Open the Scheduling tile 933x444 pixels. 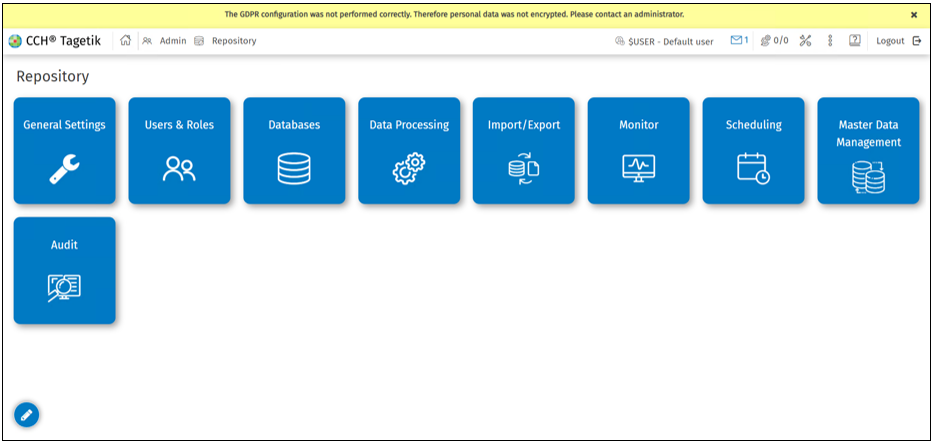(753, 151)
